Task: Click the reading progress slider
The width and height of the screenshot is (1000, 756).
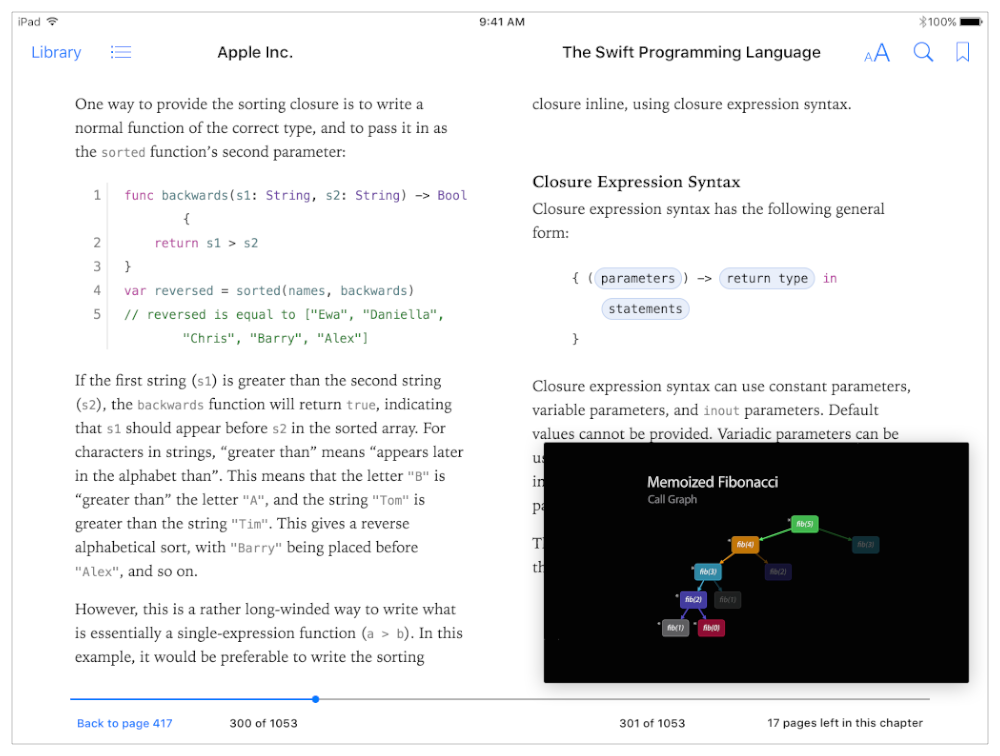Action: (x=316, y=699)
